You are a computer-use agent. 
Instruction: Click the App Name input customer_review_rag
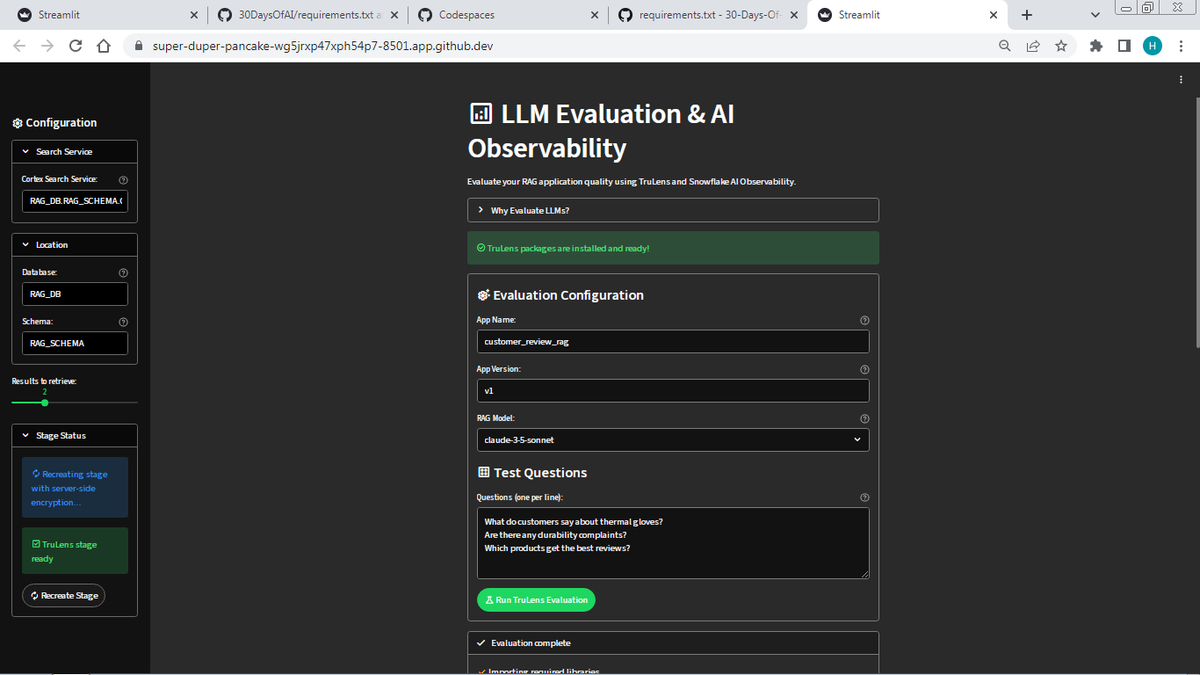click(x=673, y=341)
